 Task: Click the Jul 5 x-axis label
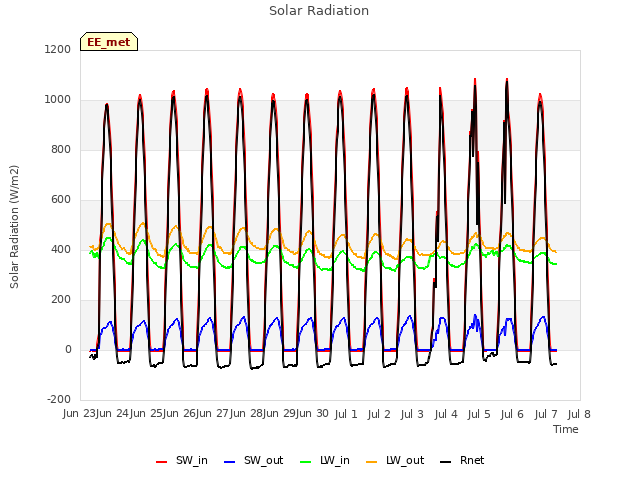[x=479, y=415]
